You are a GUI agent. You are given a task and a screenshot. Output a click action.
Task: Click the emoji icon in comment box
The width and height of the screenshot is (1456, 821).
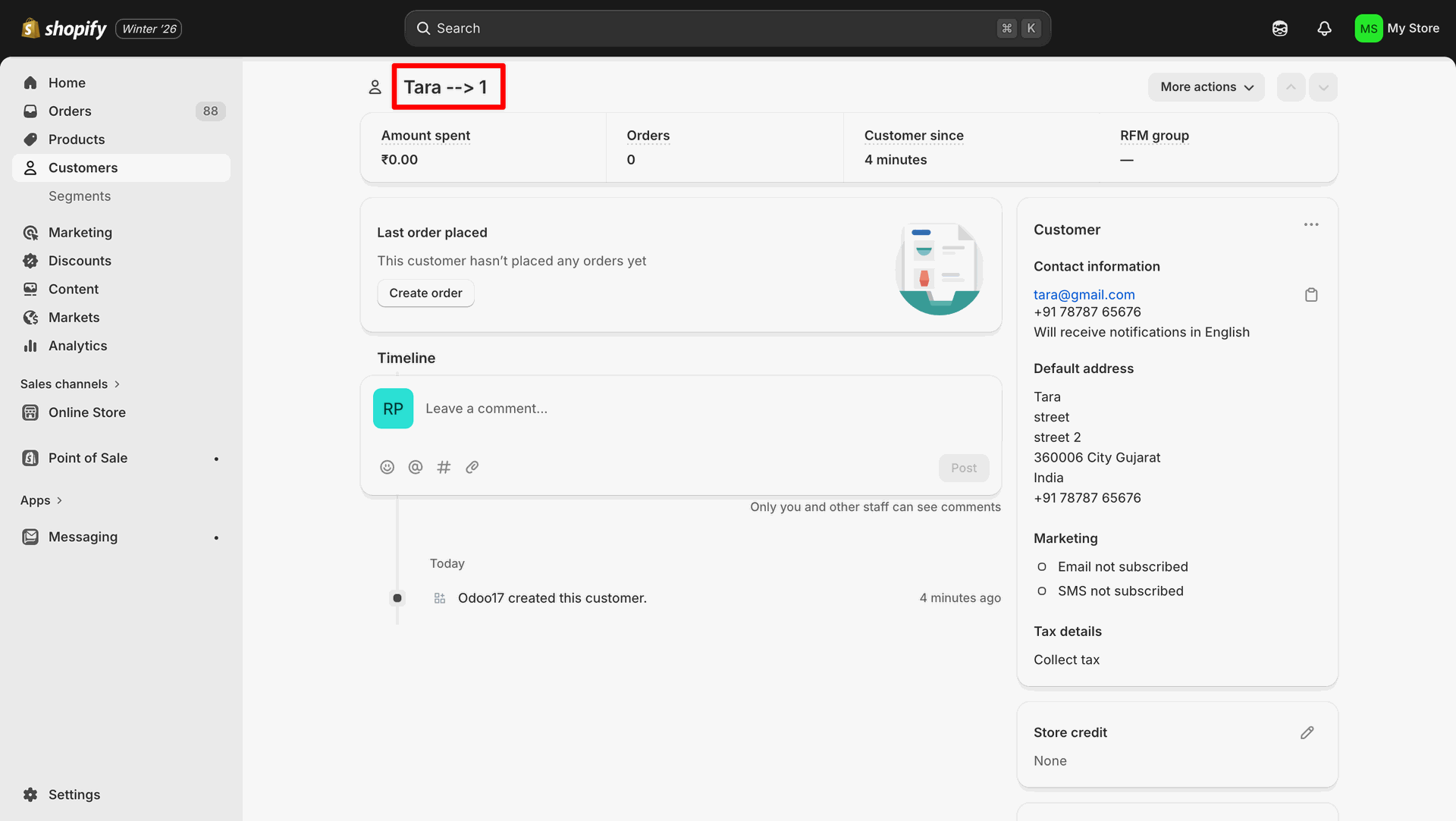pos(387,467)
